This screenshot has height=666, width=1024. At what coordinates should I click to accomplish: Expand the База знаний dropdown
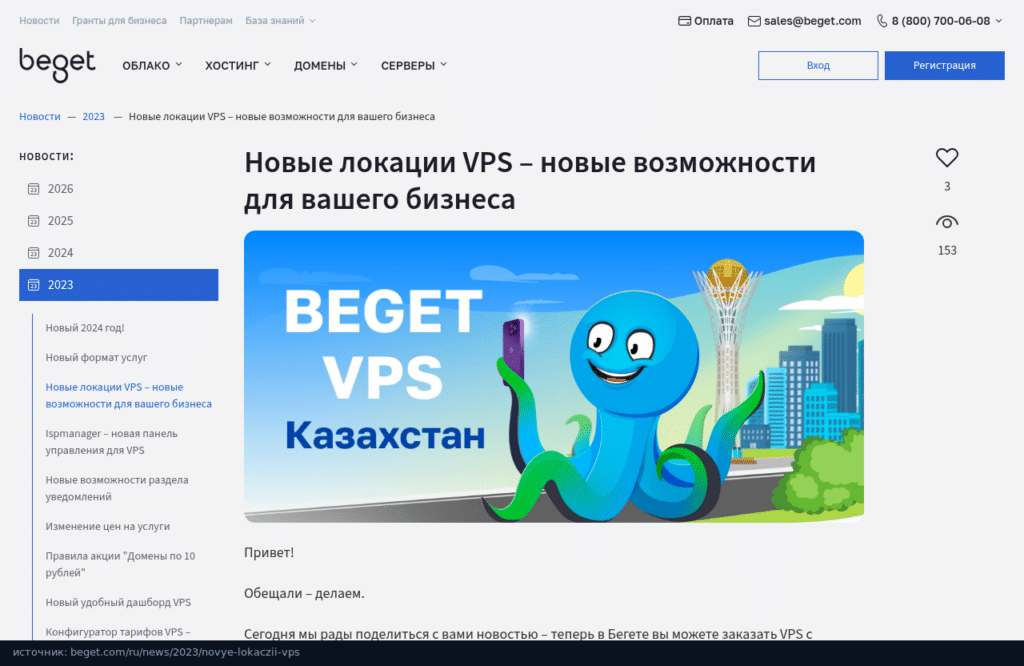coord(280,21)
